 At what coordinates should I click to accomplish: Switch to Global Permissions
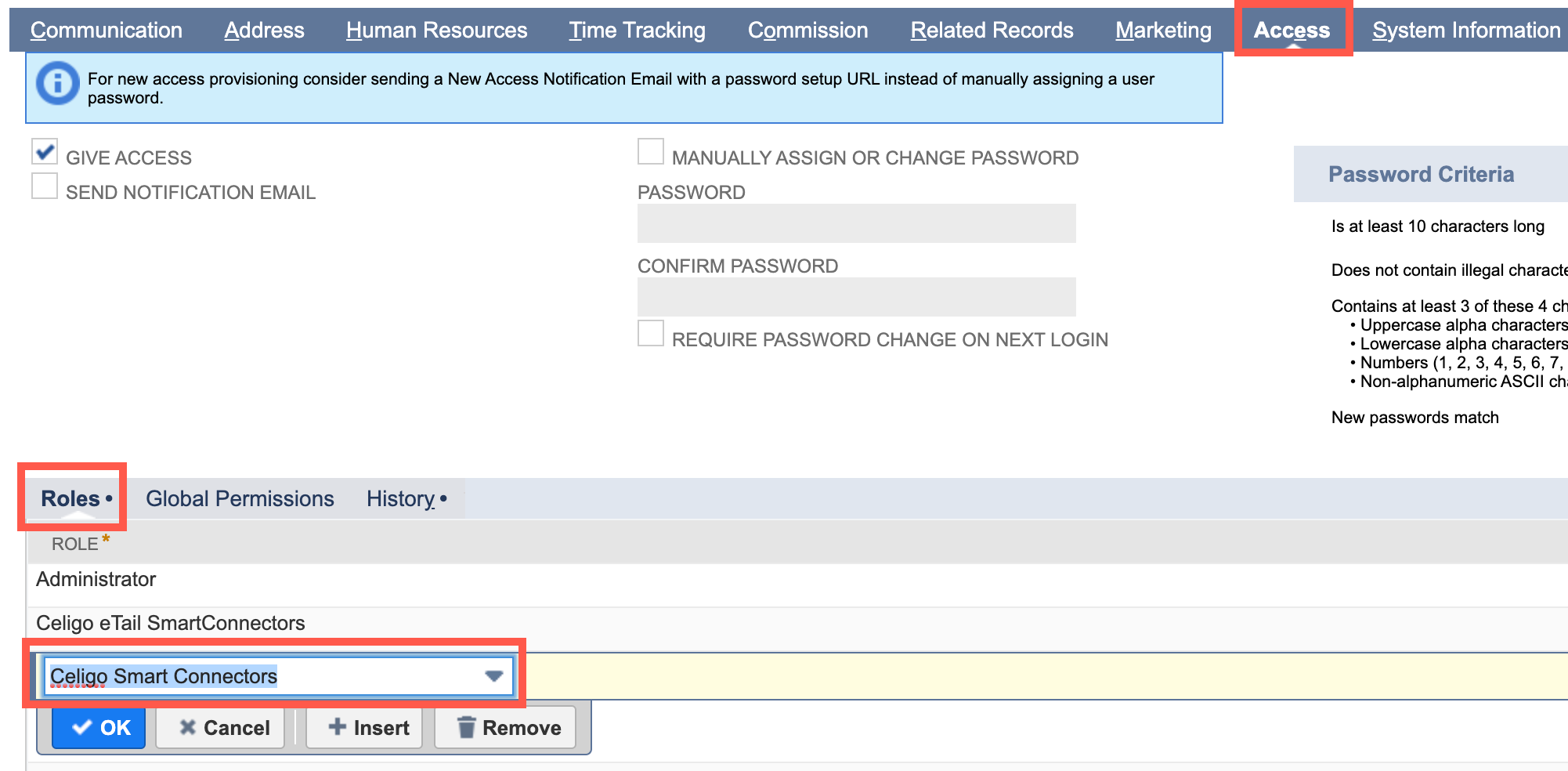[x=240, y=498]
